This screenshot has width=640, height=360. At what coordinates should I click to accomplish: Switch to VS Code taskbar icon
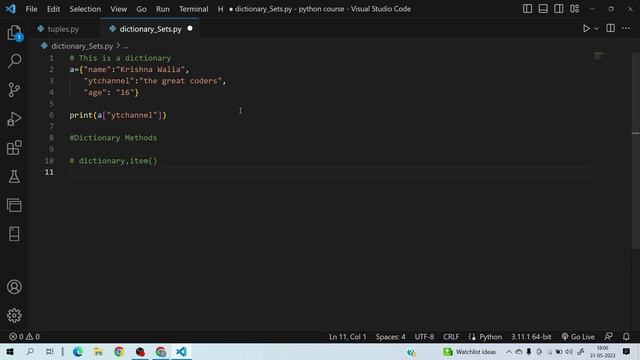181,352
